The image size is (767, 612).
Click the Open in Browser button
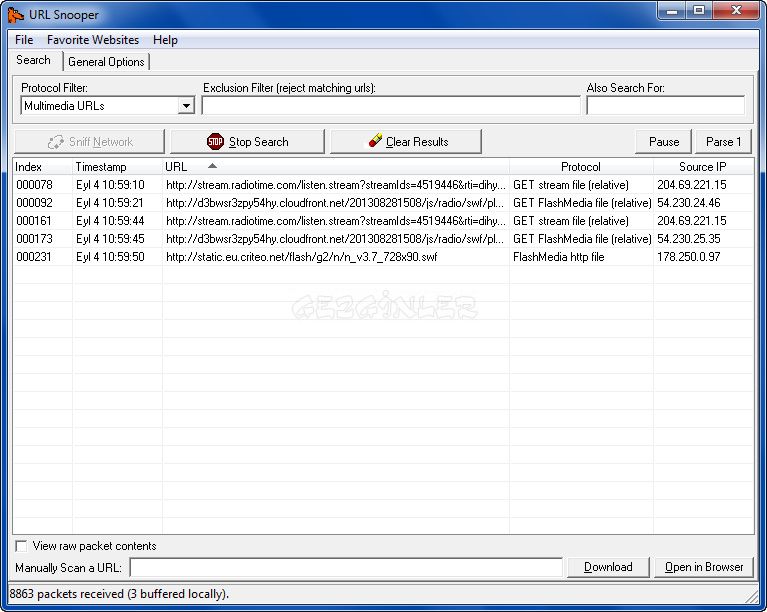click(704, 567)
